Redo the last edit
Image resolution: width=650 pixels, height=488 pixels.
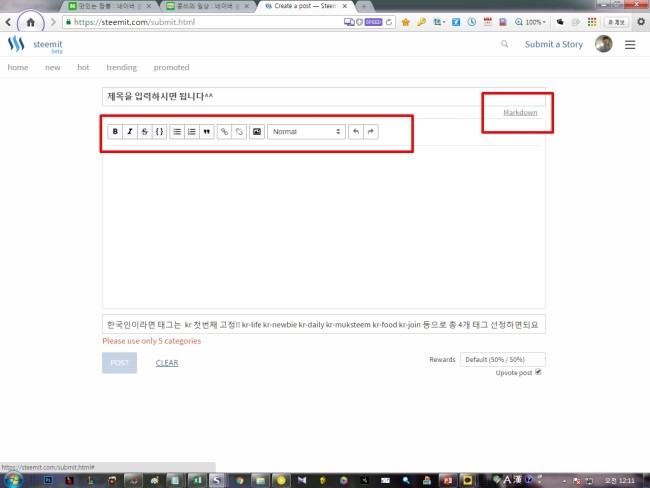coord(371,131)
